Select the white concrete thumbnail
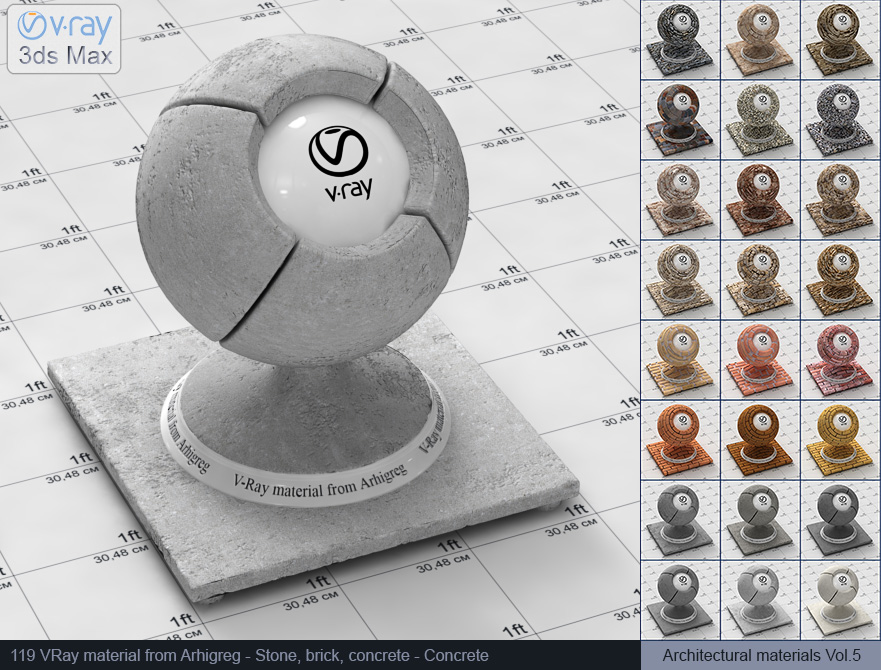 tap(841, 600)
